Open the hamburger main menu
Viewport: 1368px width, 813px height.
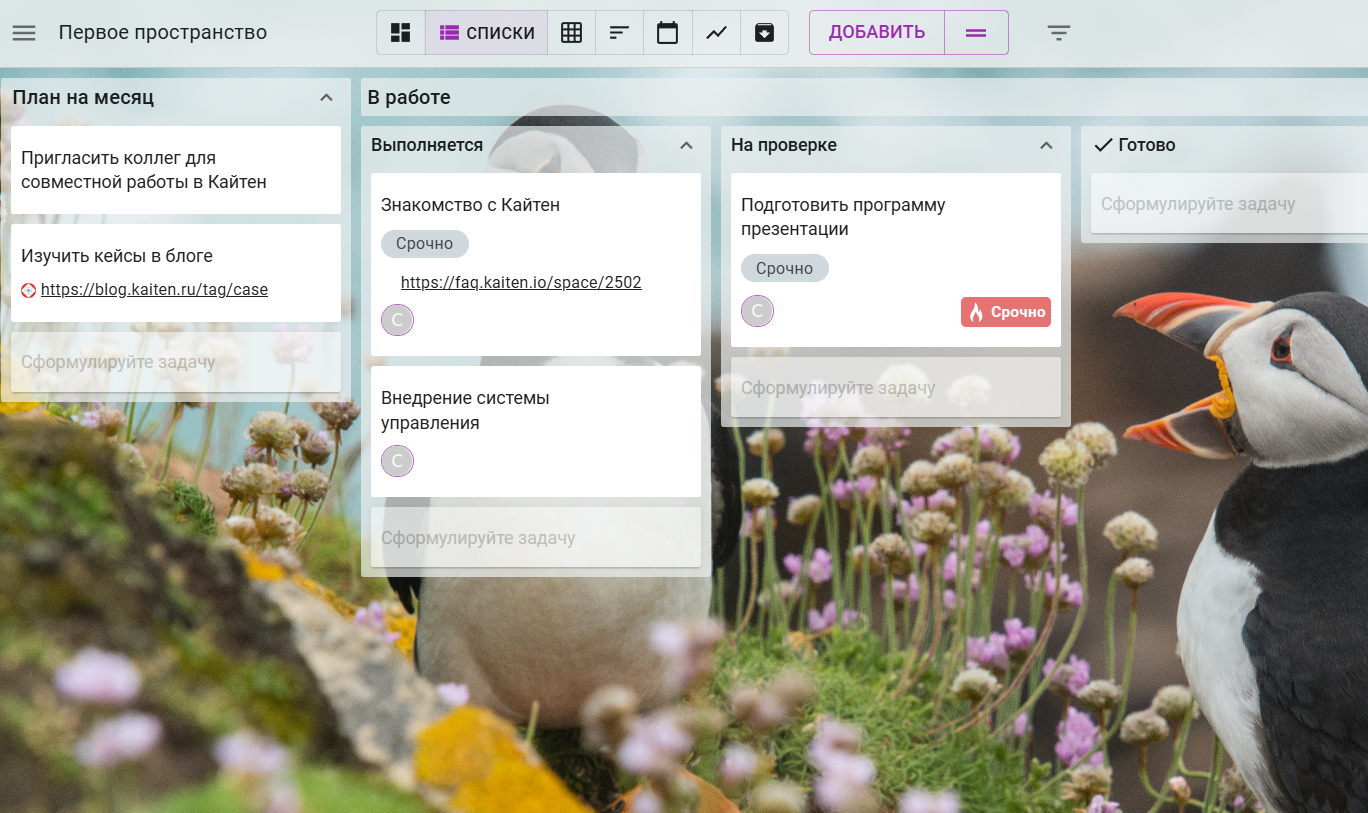click(x=24, y=33)
